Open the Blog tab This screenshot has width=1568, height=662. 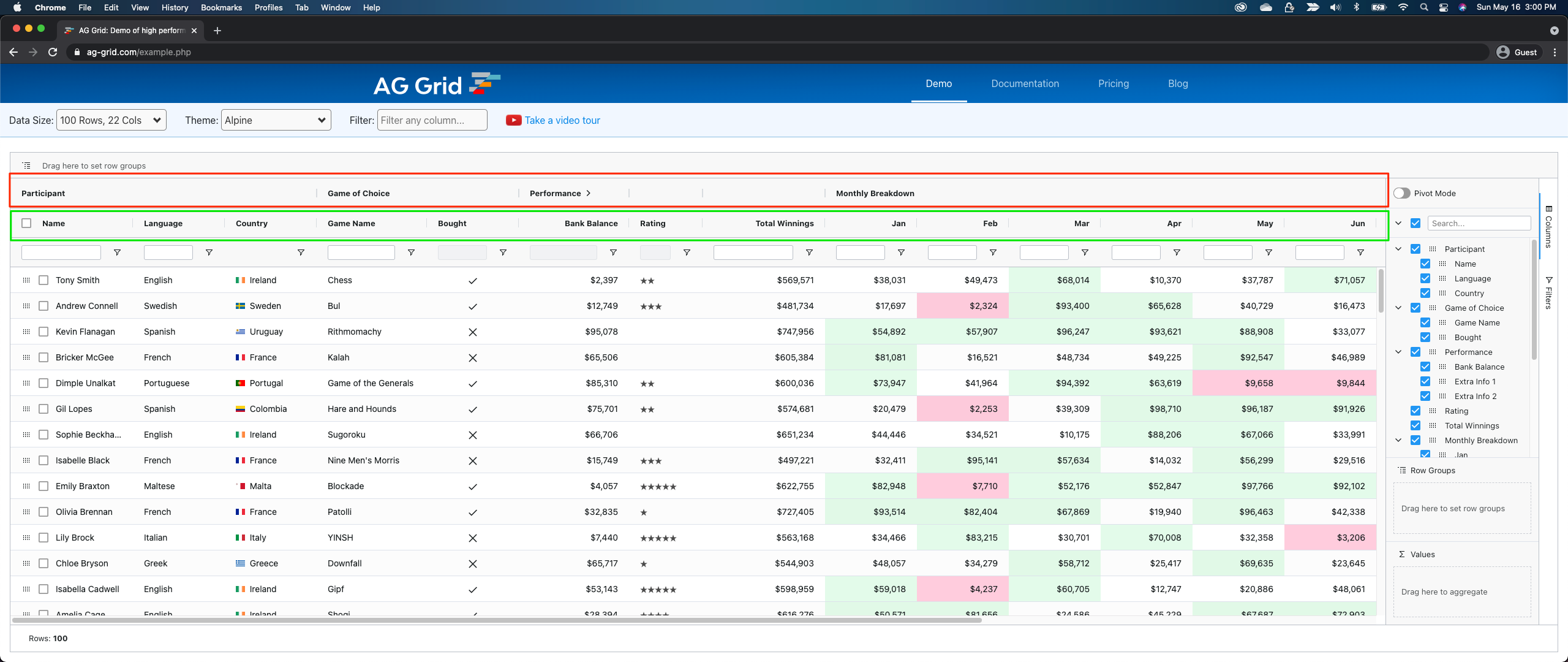1178,84
